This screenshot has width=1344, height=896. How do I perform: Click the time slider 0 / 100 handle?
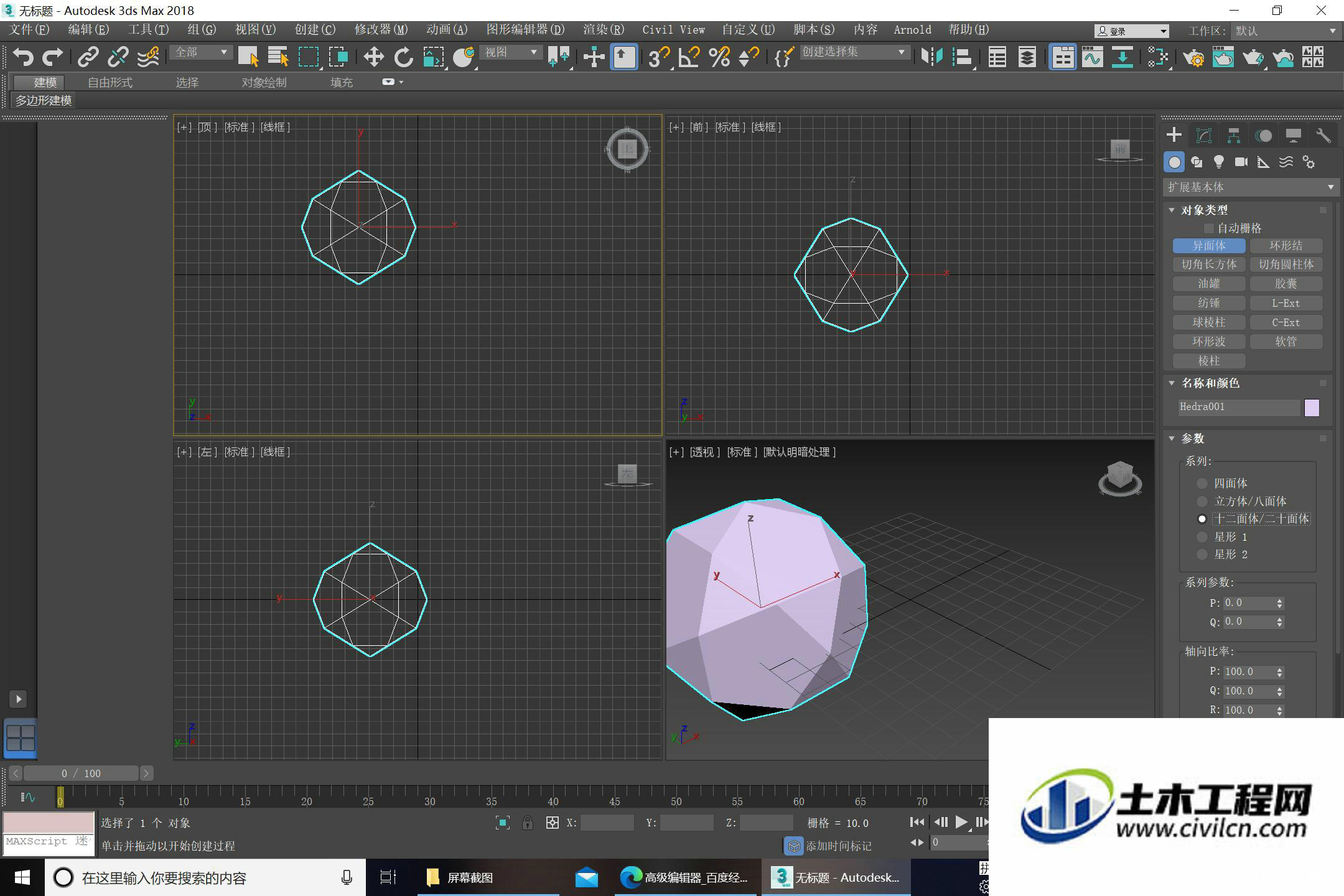(x=81, y=773)
